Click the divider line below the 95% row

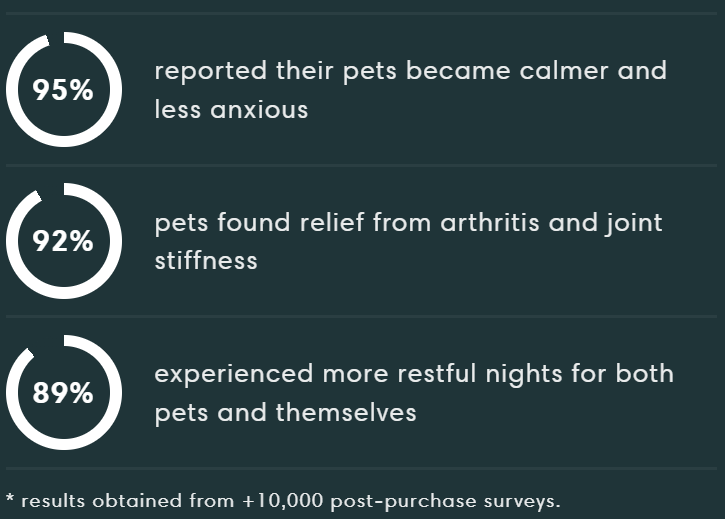pyautogui.click(x=361, y=165)
